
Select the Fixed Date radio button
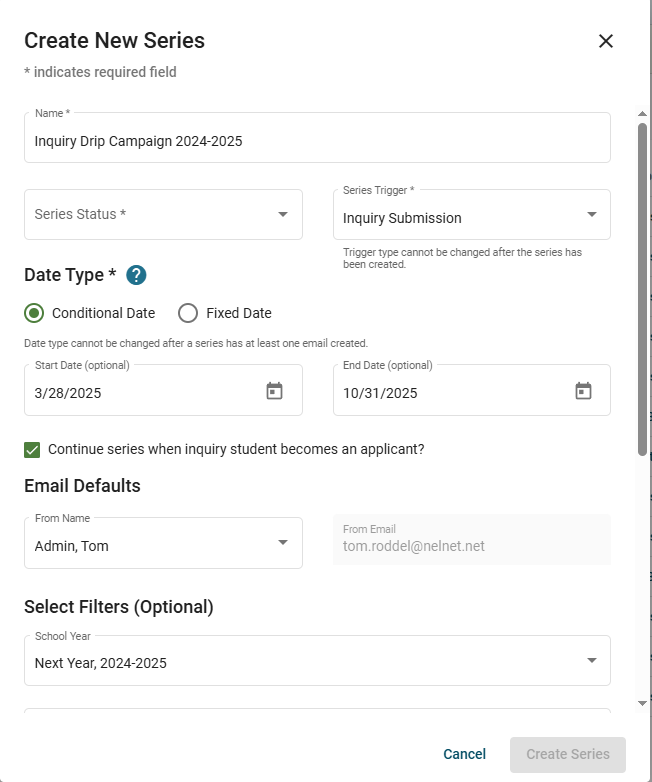tap(188, 313)
